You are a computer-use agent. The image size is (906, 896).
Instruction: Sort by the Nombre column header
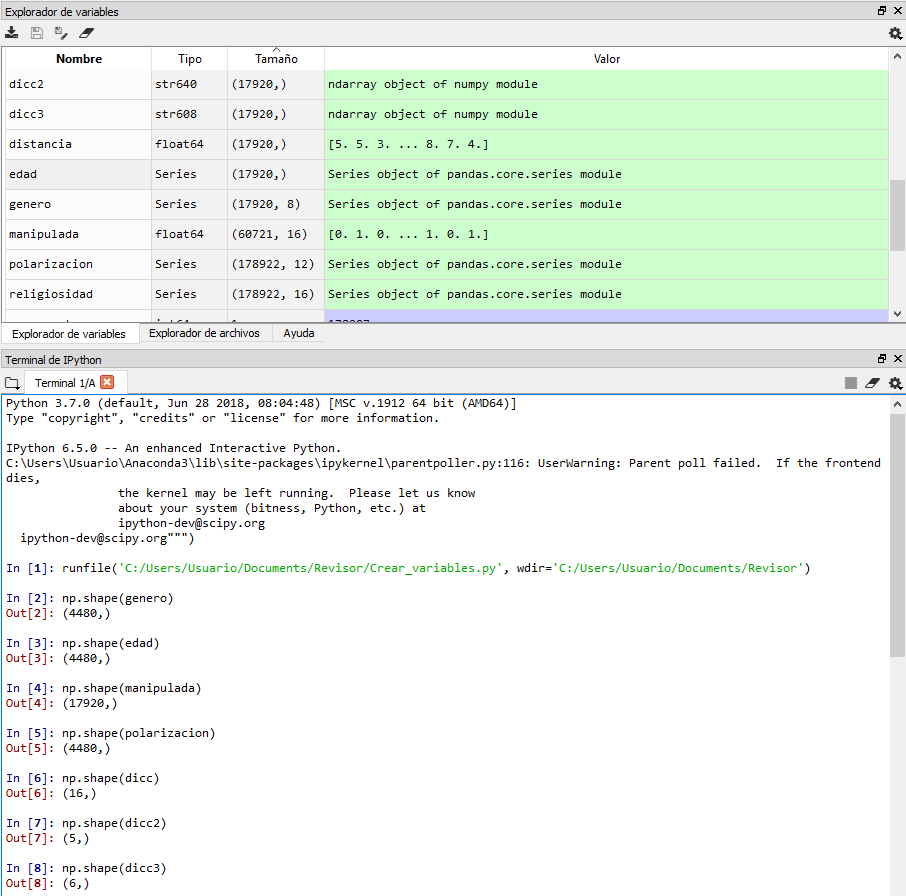pos(79,59)
